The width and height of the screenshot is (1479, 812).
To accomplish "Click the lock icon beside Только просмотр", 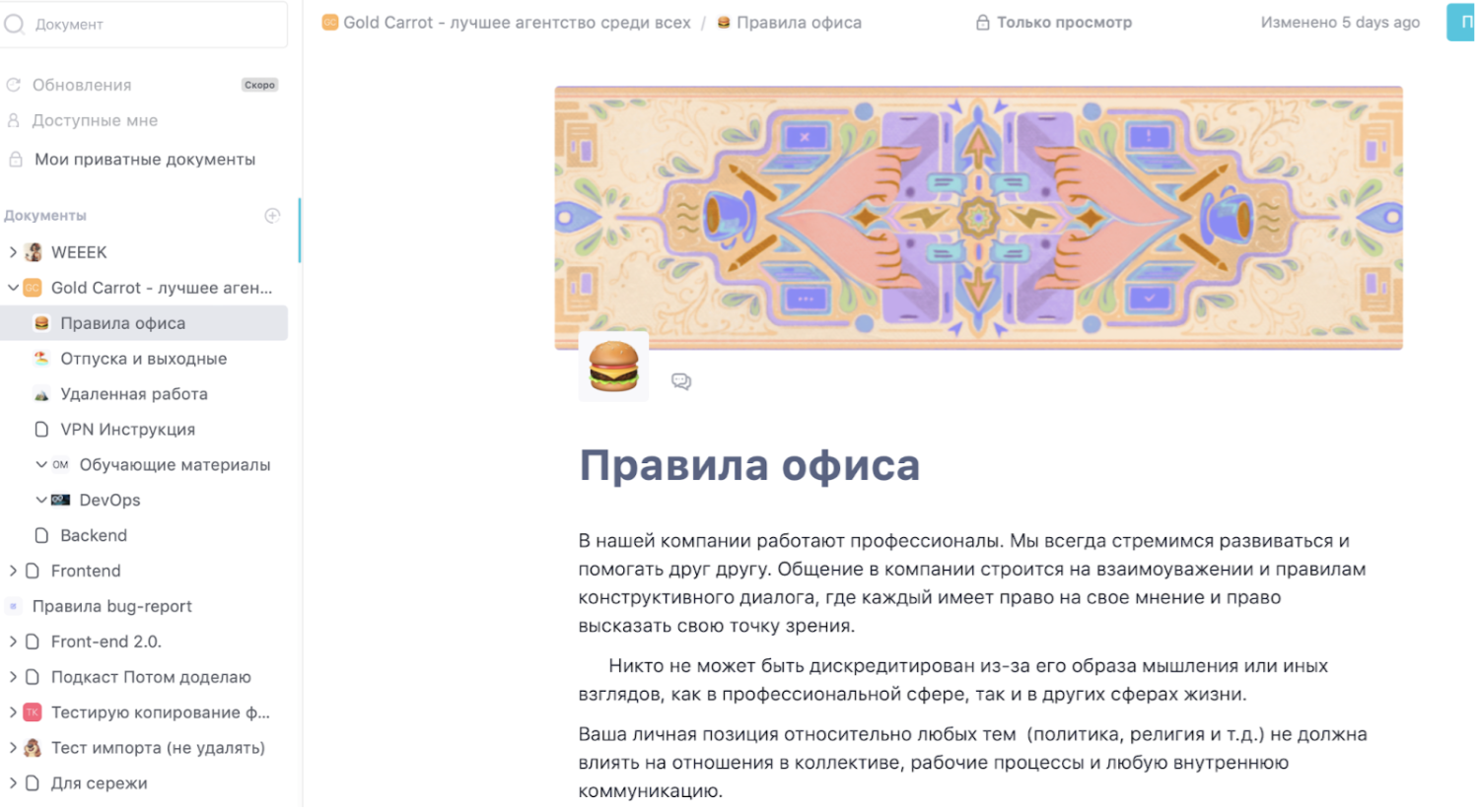I will point(982,23).
